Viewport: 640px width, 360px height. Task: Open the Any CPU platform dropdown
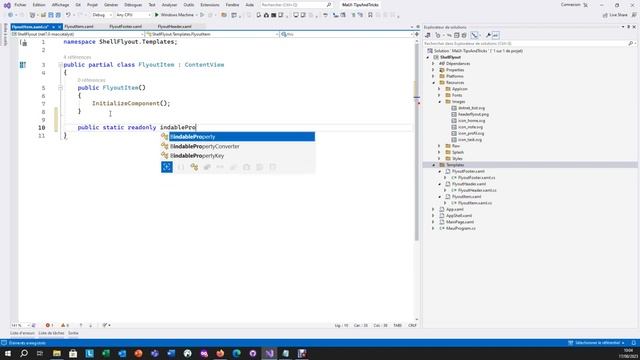[x=133, y=15]
